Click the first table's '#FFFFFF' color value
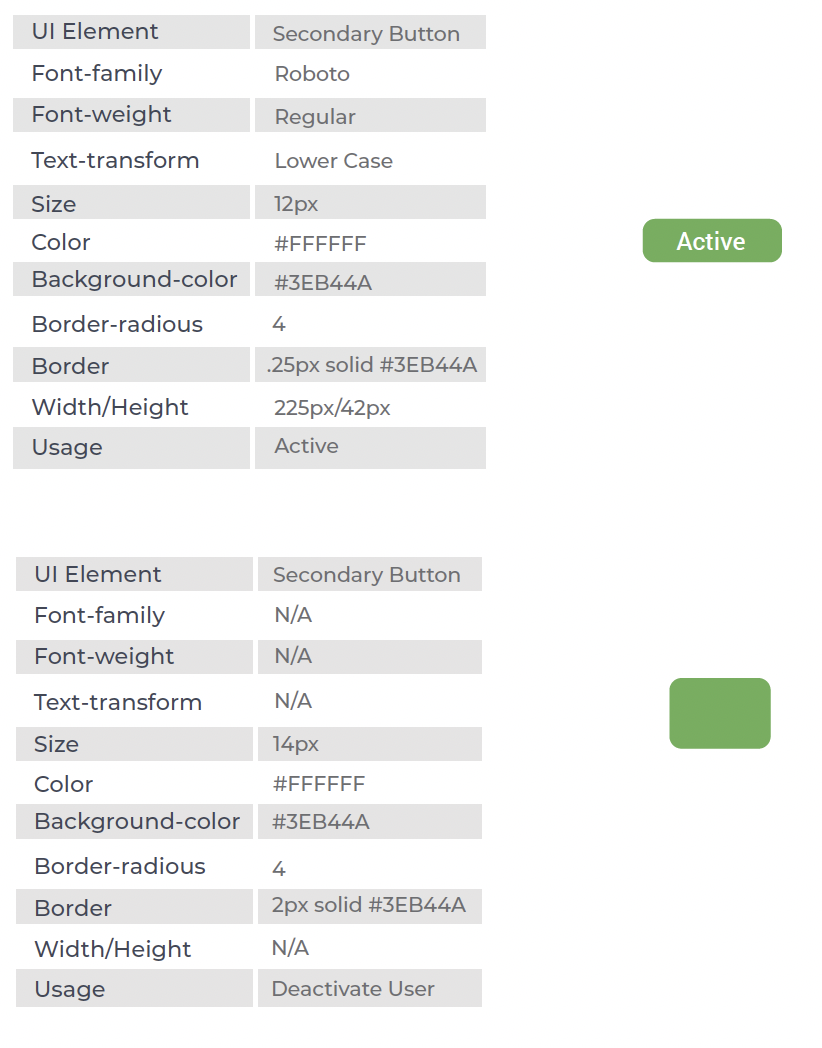This screenshot has width=822, height=1048. point(320,244)
